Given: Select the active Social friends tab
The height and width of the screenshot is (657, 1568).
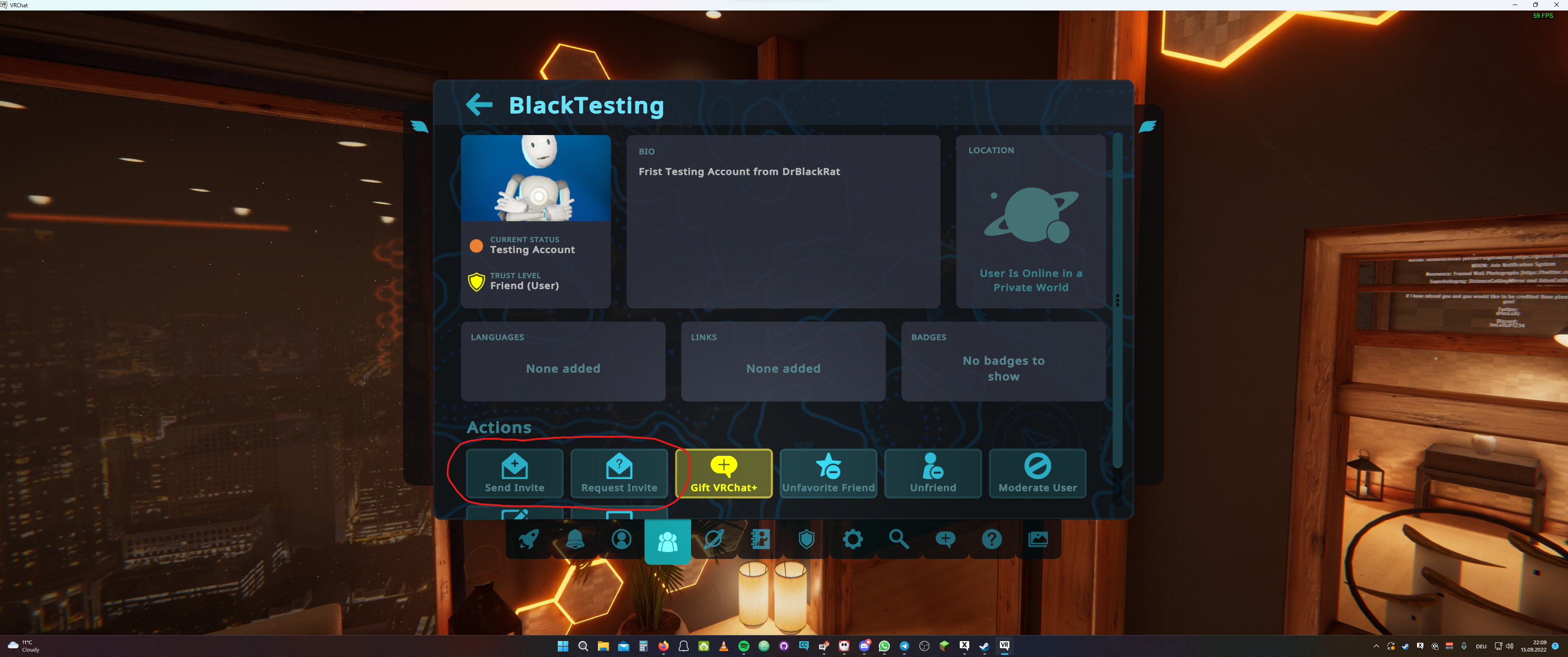Looking at the screenshot, I should coord(667,541).
